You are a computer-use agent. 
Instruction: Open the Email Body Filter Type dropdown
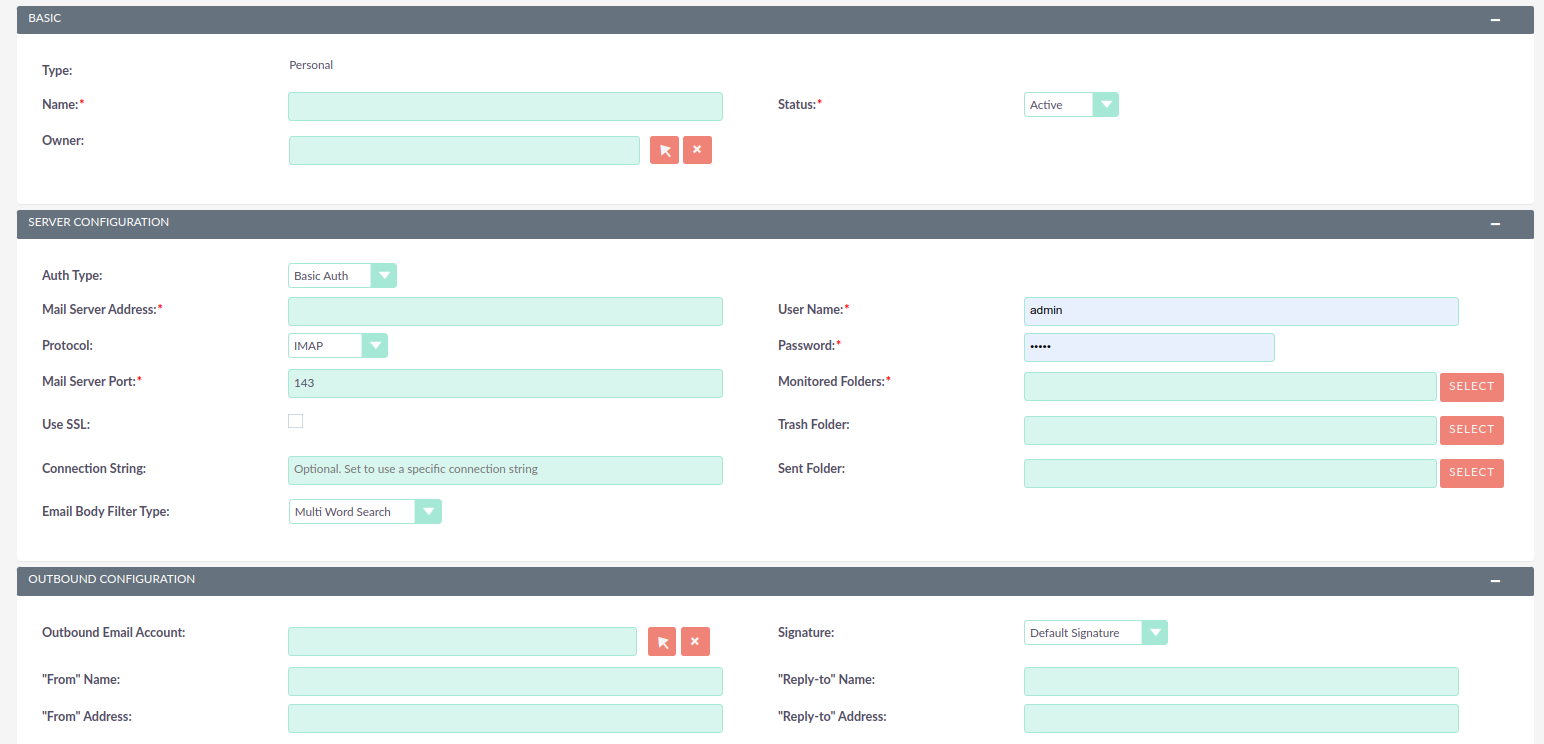(429, 511)
